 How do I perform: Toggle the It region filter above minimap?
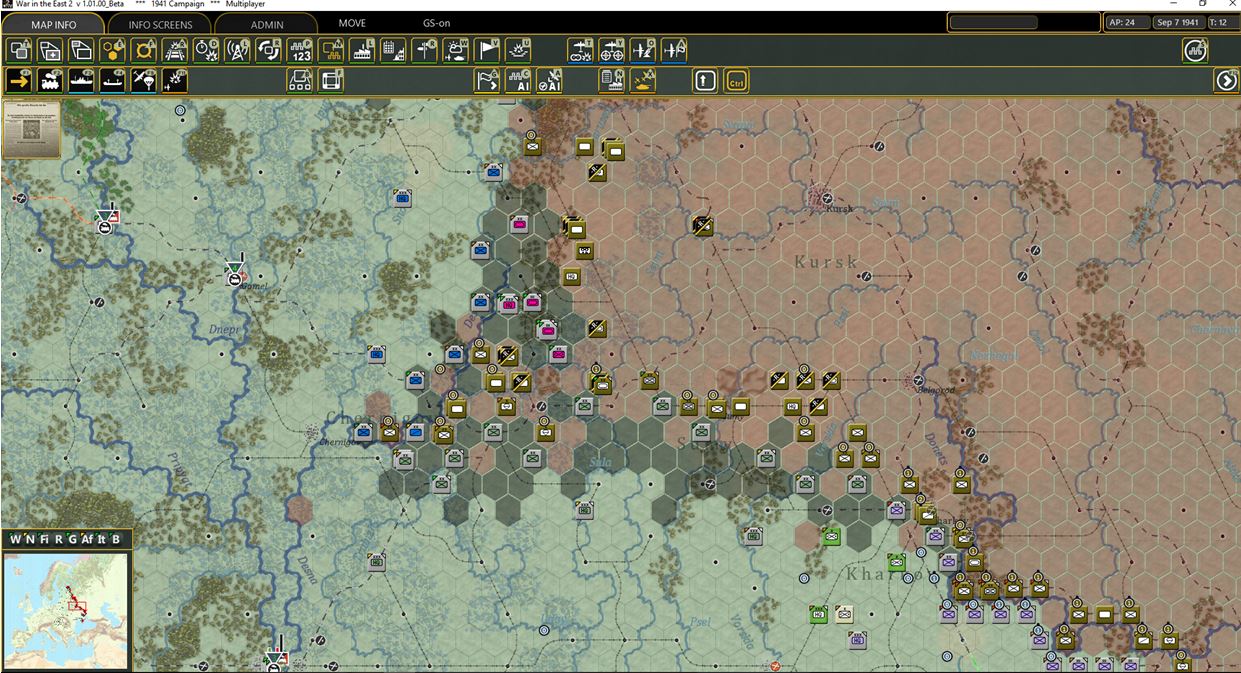tap(102, 540)
